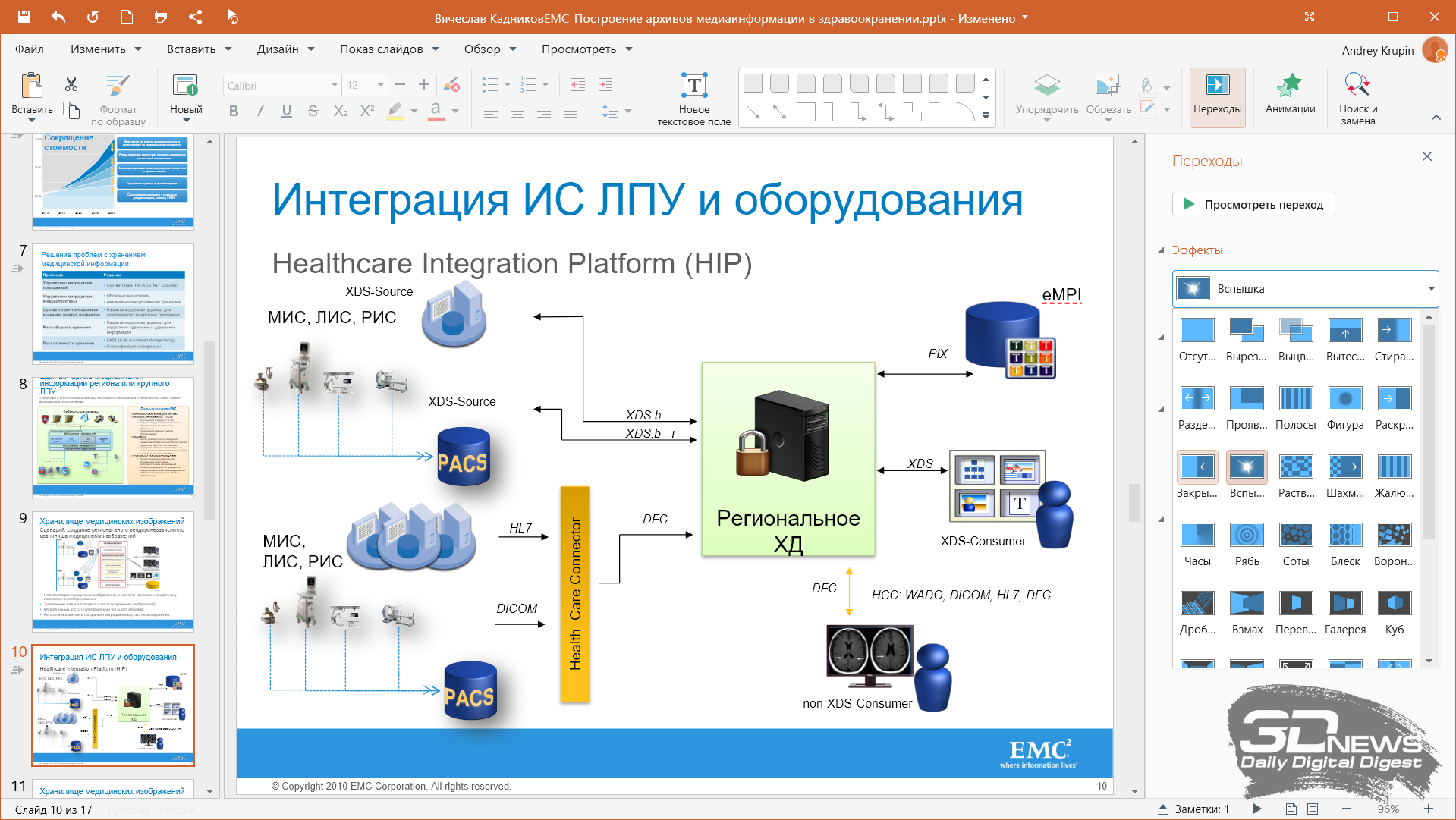Viewport: 1456px width, 820px height.
Task: Toggle italic formatting
Action: (x=260, y=111)
